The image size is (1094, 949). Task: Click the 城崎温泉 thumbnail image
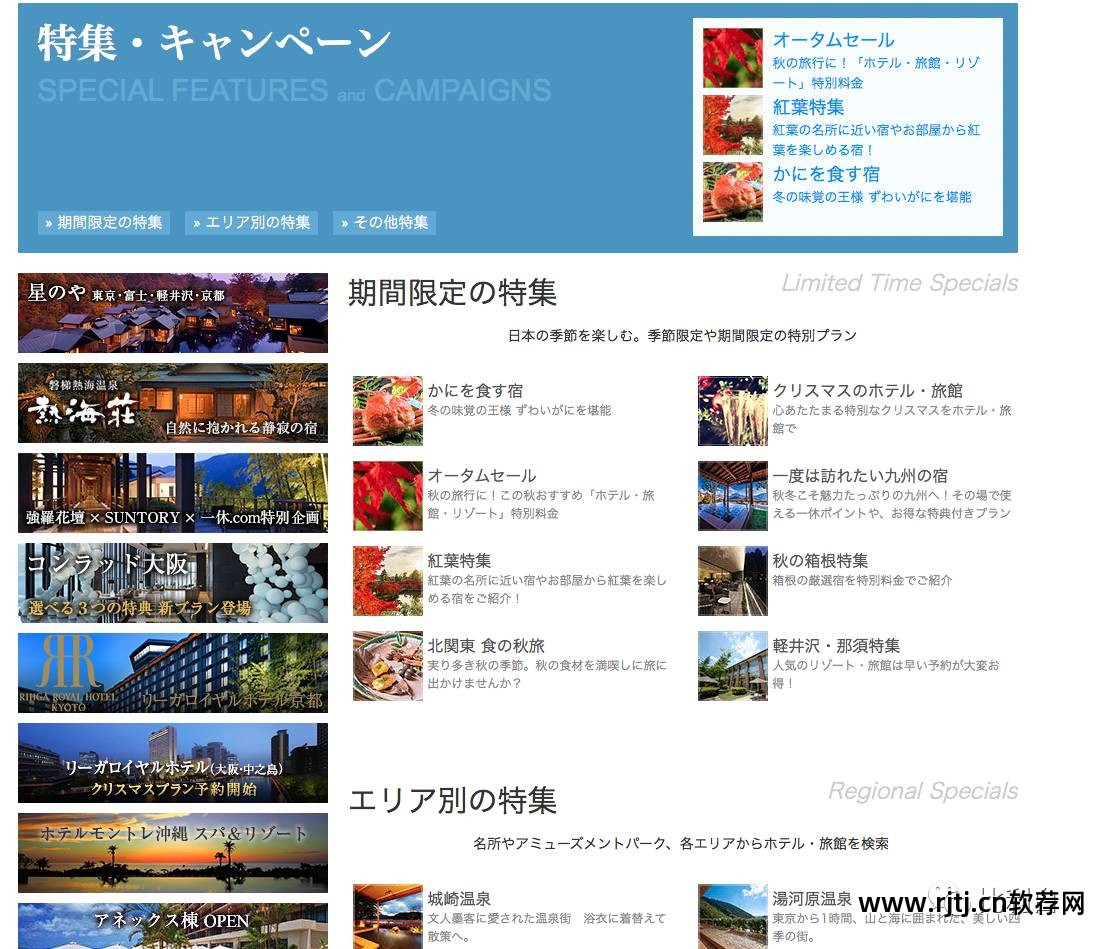point(388,916)
